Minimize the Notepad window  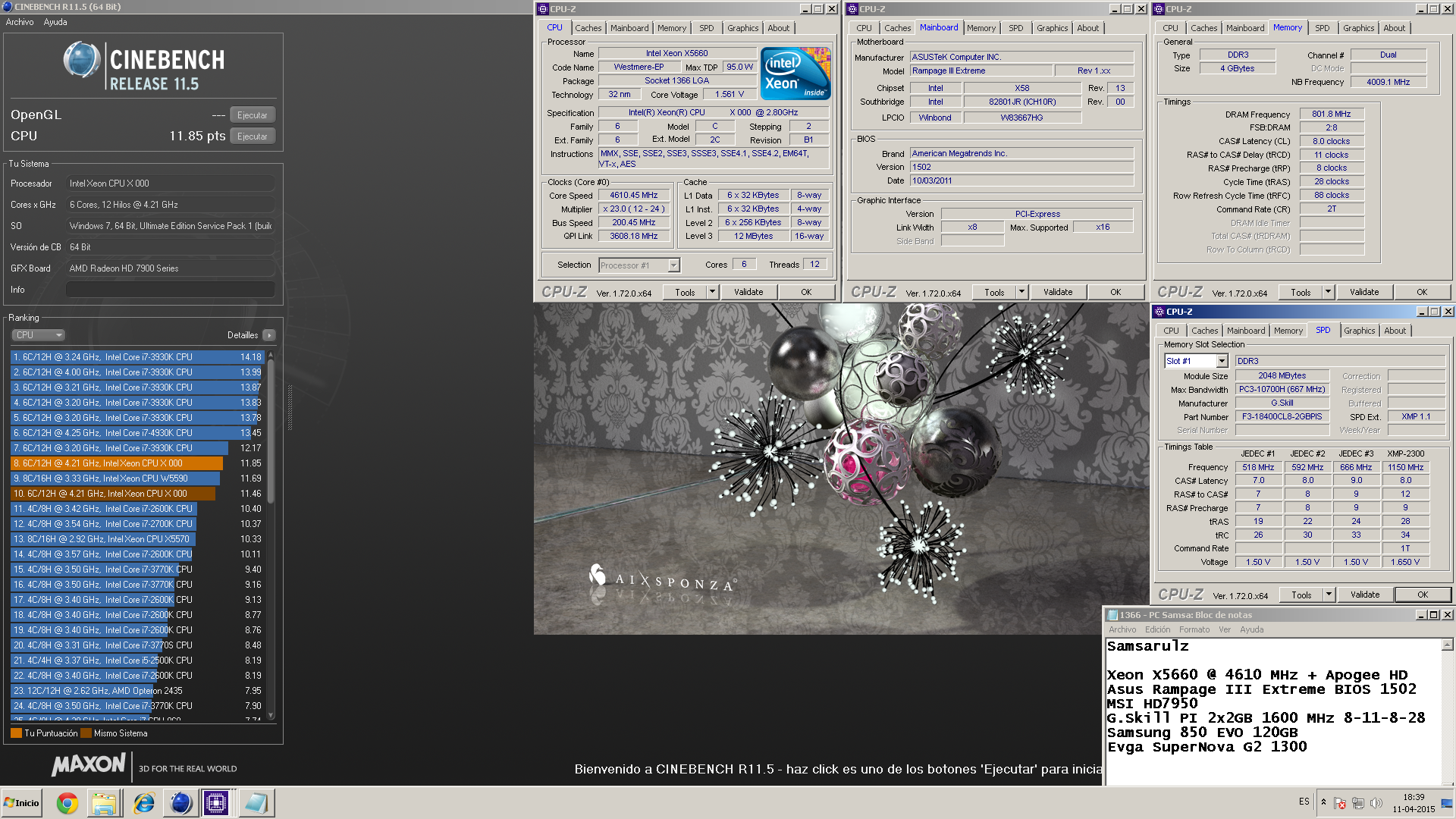[1420, 615]
